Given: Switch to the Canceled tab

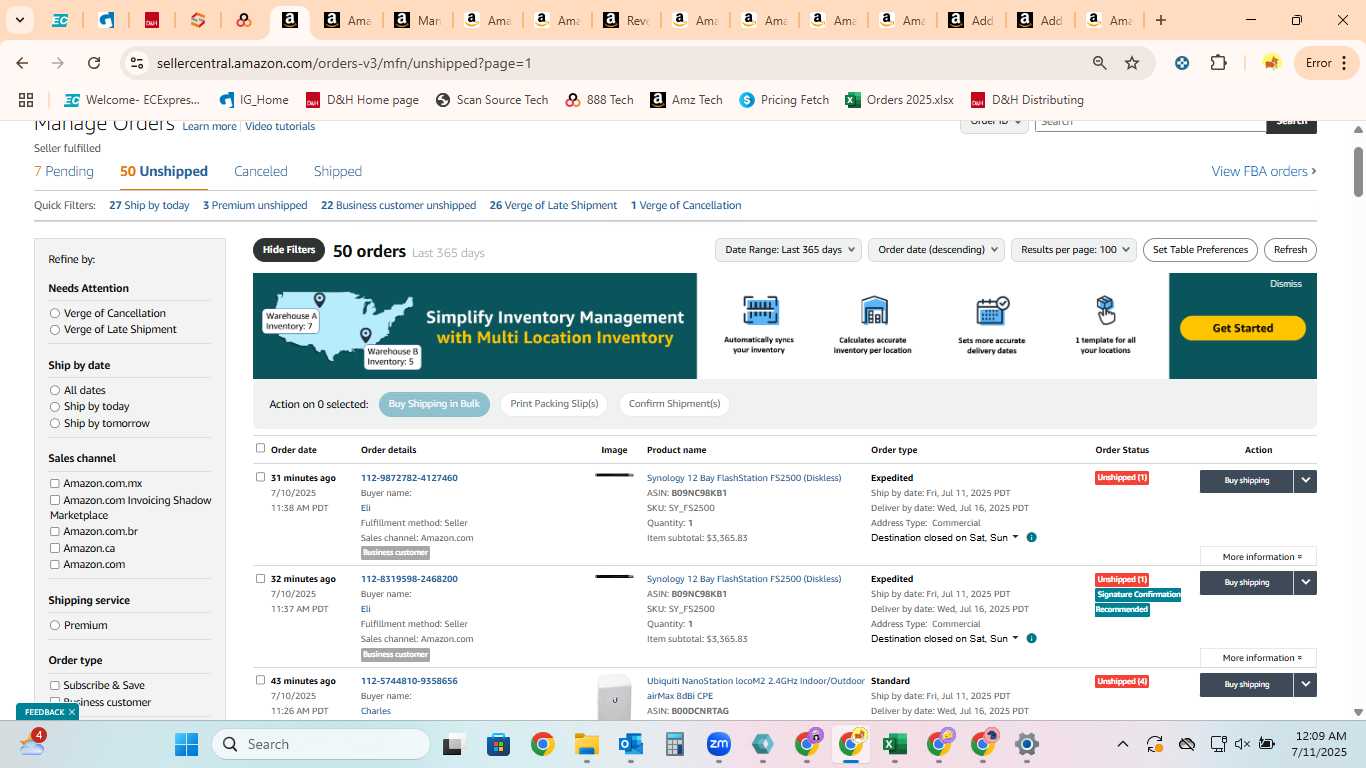Looking at the screenshot, I should [261, 172].
